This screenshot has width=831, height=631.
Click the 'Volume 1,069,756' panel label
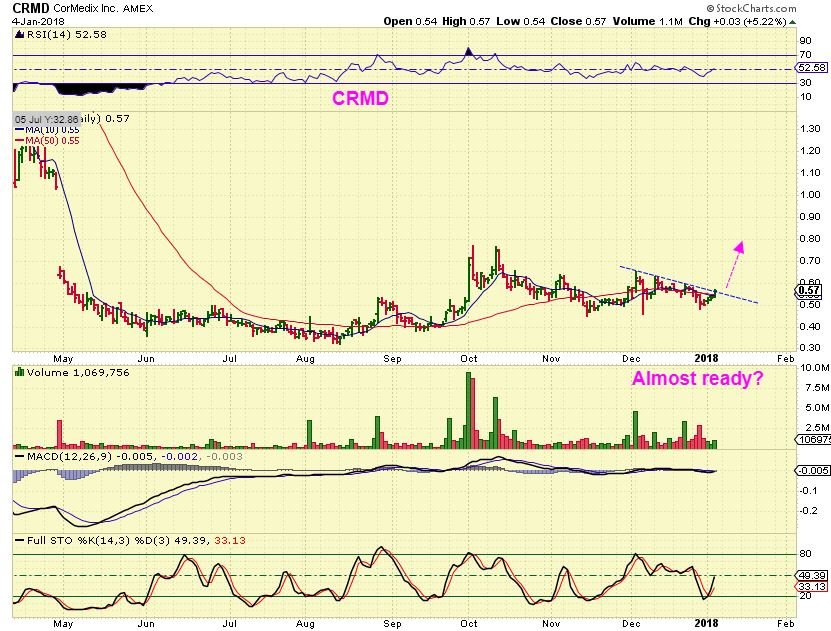78,372
